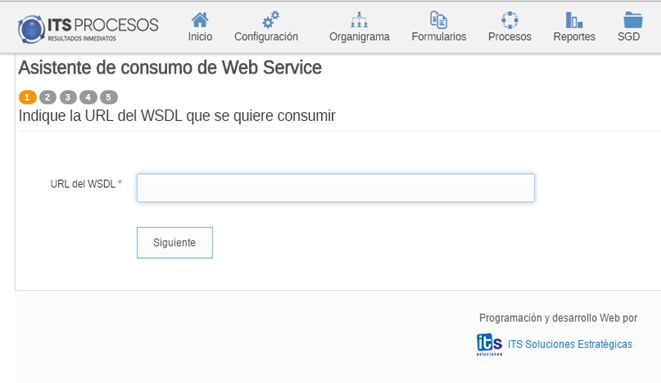Select the Configuración menu label
661x383 pixels.
pos(266,37)
